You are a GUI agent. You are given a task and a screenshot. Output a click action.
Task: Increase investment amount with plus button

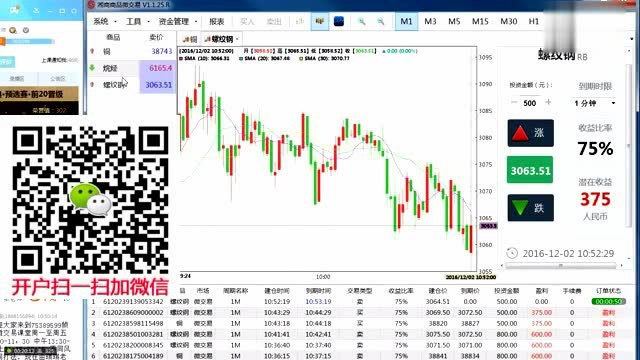click(x=548, y=102)
